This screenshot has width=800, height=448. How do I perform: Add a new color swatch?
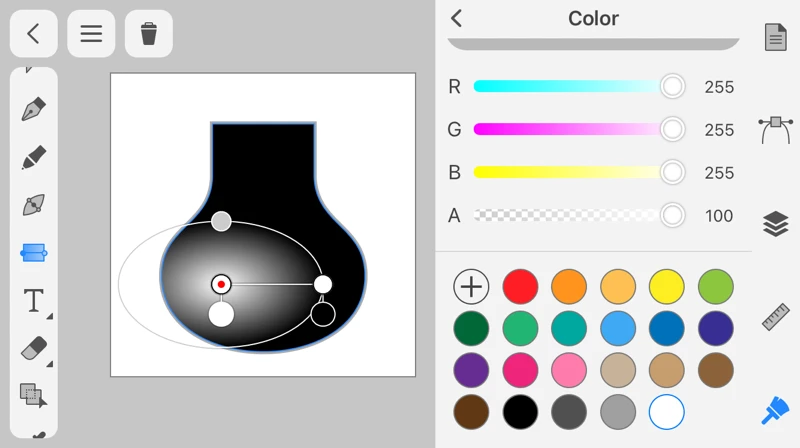click(x=471, y=286)
